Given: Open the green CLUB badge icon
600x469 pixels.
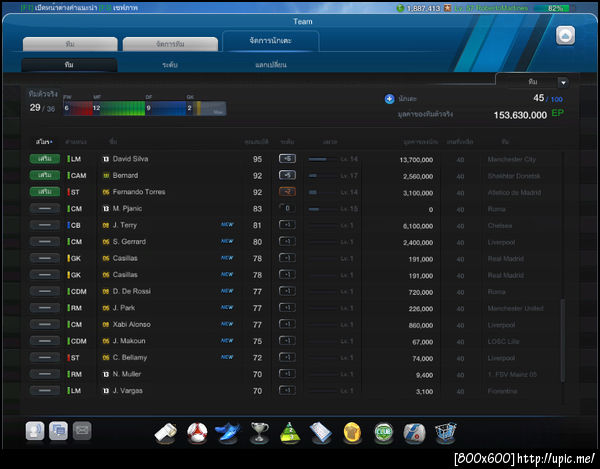Looking at the screenshot, I should pos(383,433).
